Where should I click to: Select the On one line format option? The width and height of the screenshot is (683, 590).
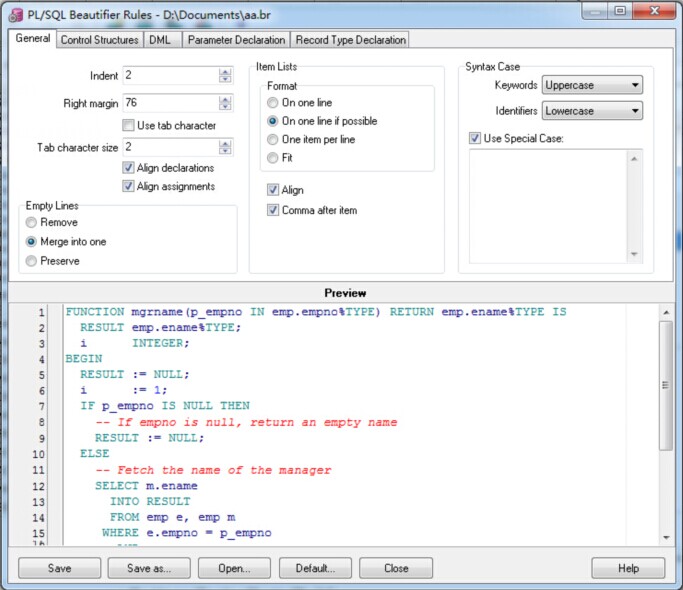[x=272, y=102]
